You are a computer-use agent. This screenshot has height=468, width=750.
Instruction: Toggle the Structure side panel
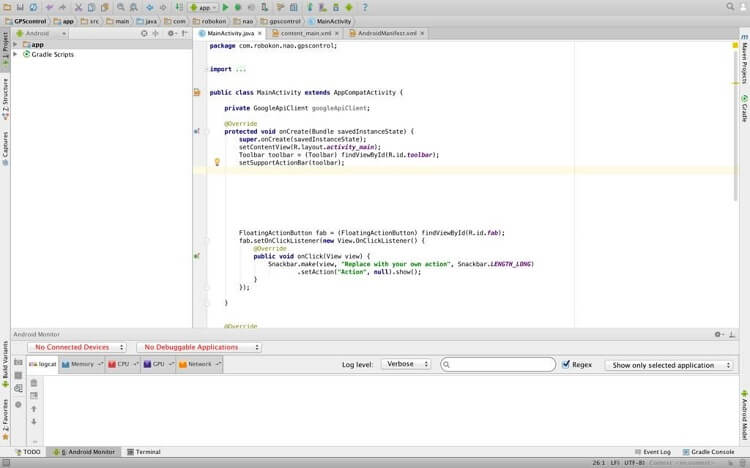(x=5, y=99)
